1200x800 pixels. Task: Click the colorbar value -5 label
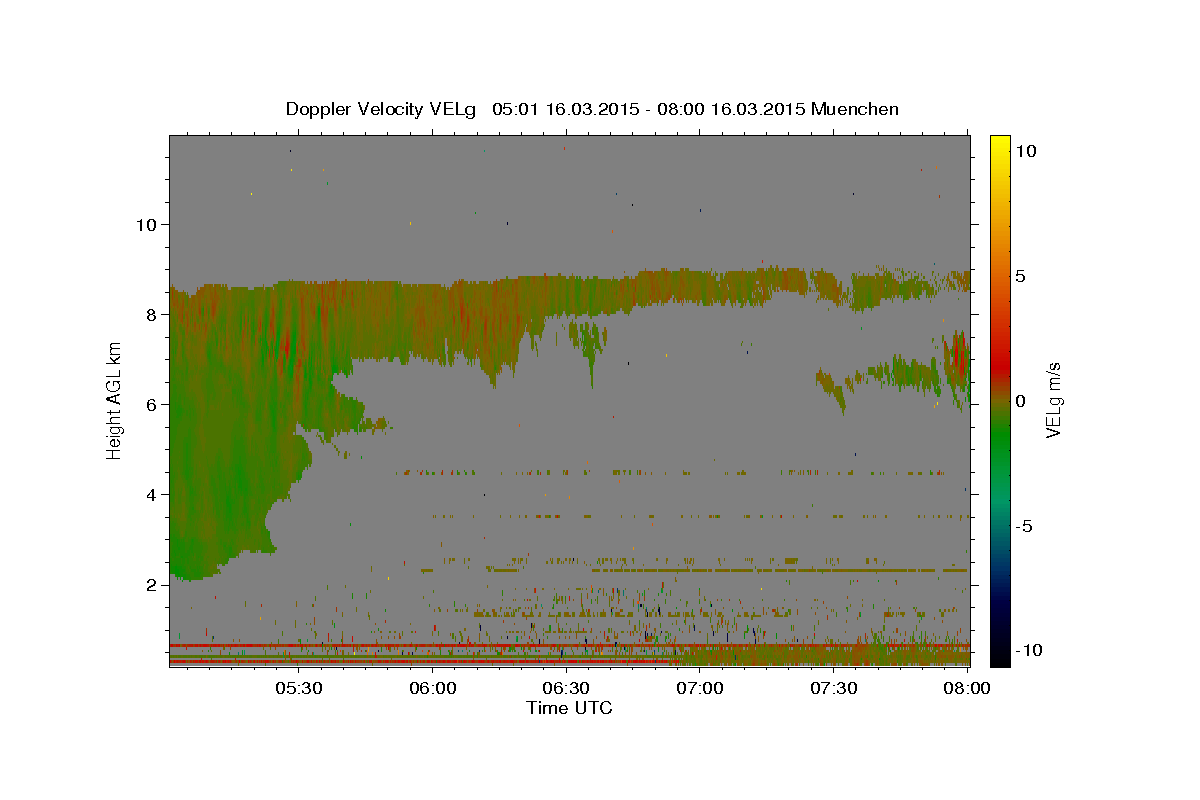click(1024, 525)
